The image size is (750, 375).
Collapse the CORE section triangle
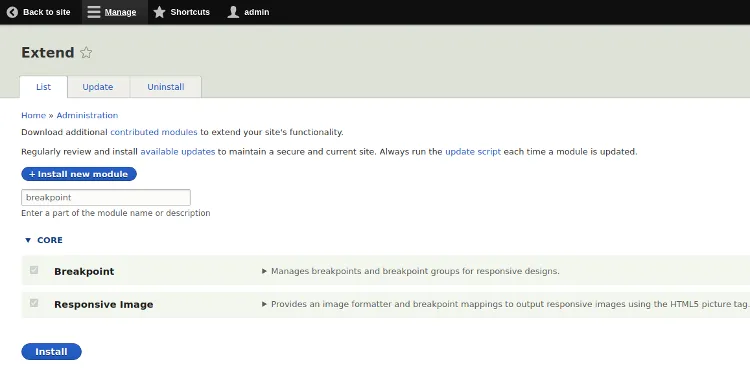coord(28,240)
